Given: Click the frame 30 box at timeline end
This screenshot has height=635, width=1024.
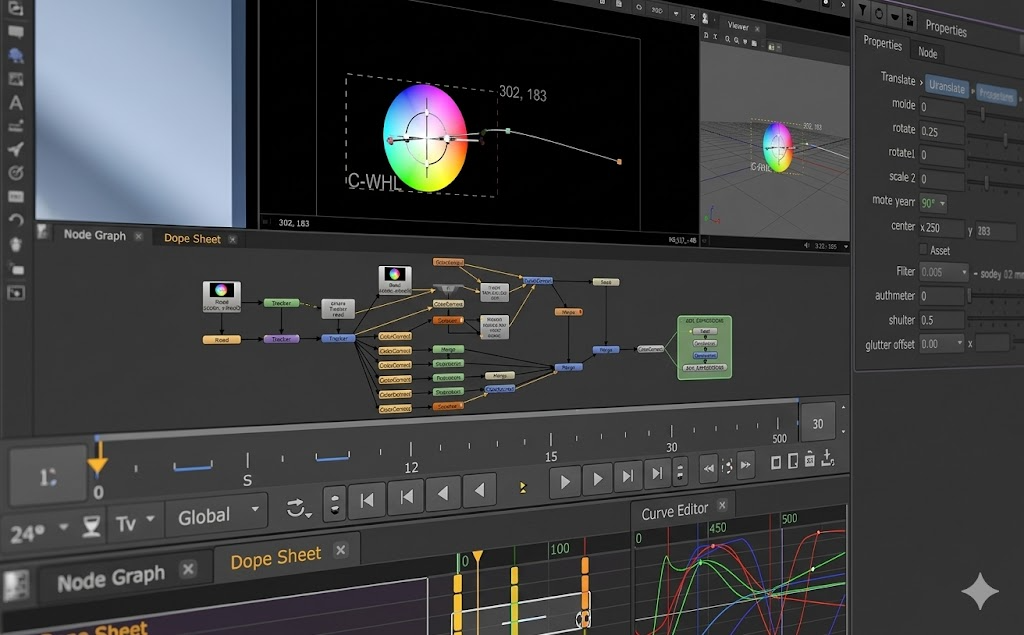Looking at the screenshot, I should pyautogui.click(x=818, y=423).
